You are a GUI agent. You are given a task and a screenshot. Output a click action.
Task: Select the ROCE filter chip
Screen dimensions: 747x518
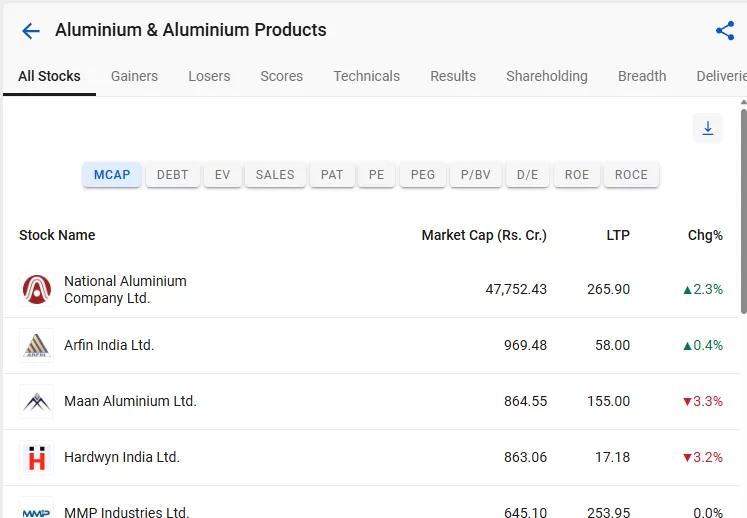[x=631, y=175]
